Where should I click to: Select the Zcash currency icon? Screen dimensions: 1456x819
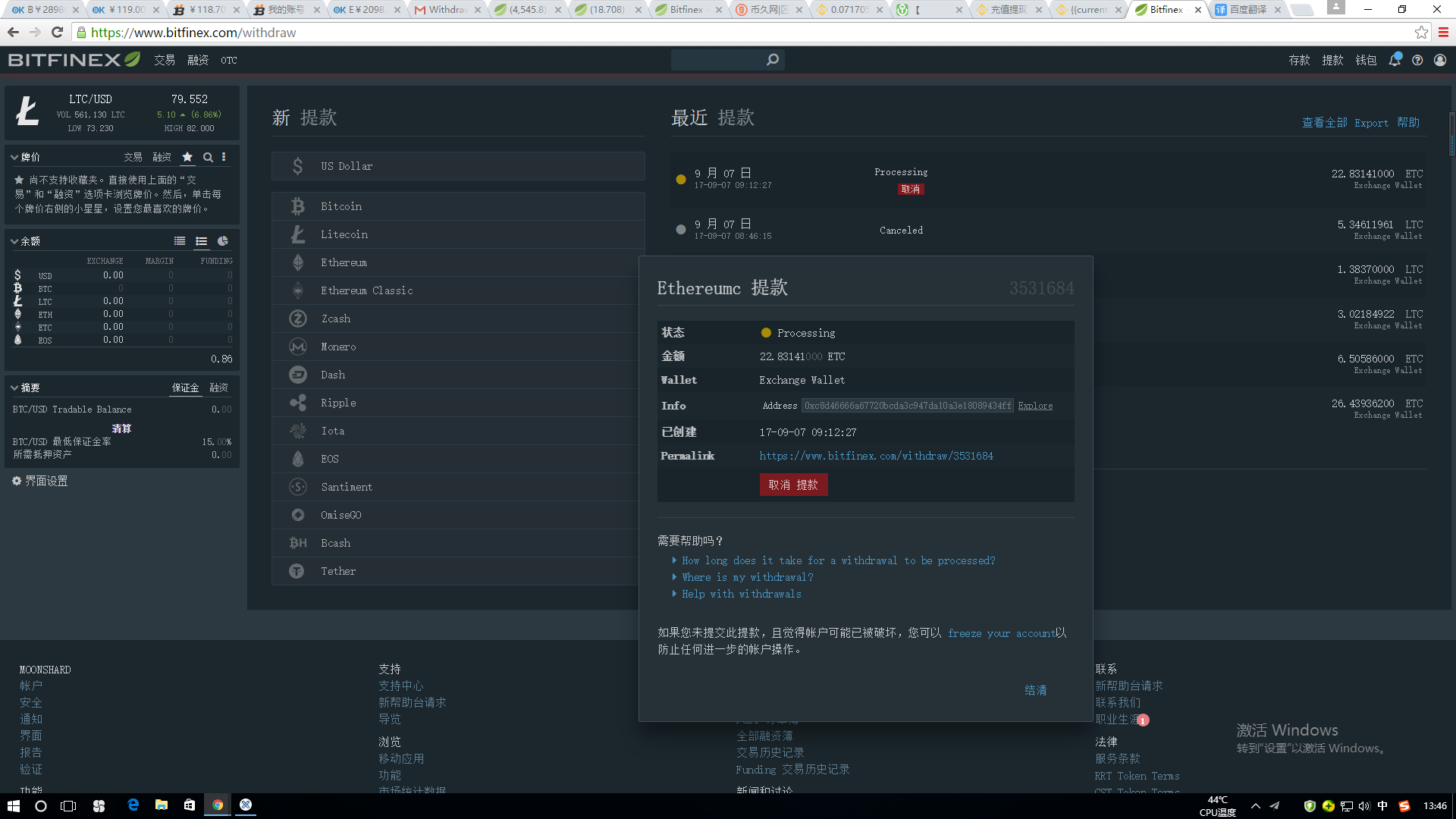coord(298,318)
